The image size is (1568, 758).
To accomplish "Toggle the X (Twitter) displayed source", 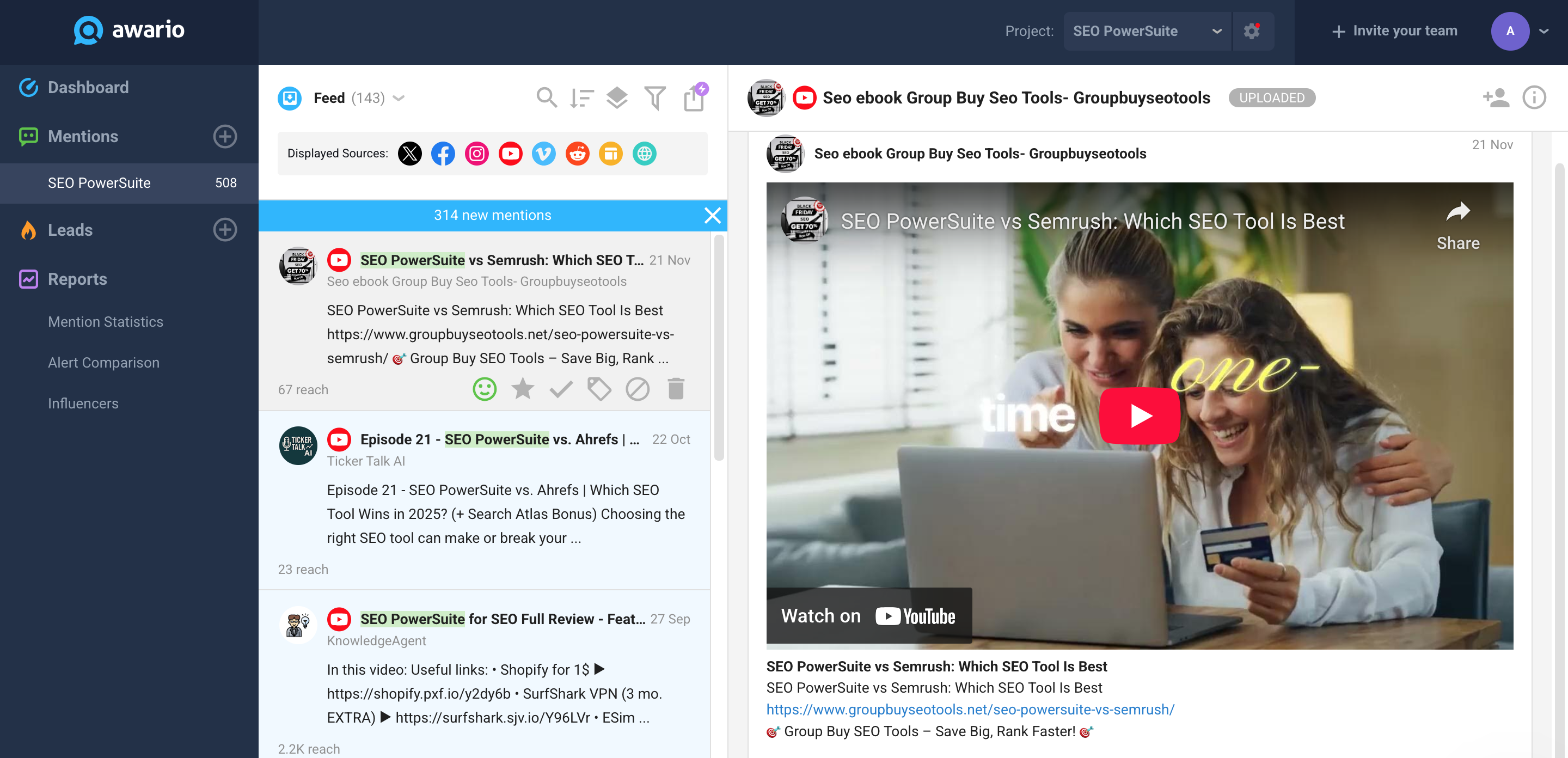I will click(409, 154).
